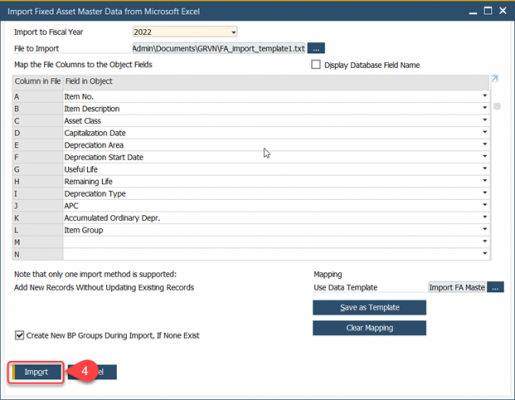The width and height of the screenshot is (515, 400).
Task: Click the Clear Mapping button
Action: click(x=369, y=328)
